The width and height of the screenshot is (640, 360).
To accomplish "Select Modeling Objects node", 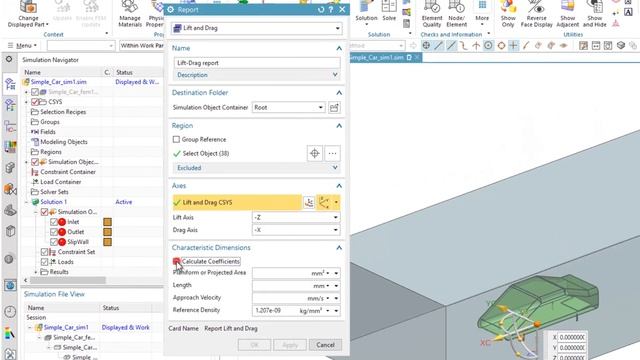I will (x=64, y=142).
